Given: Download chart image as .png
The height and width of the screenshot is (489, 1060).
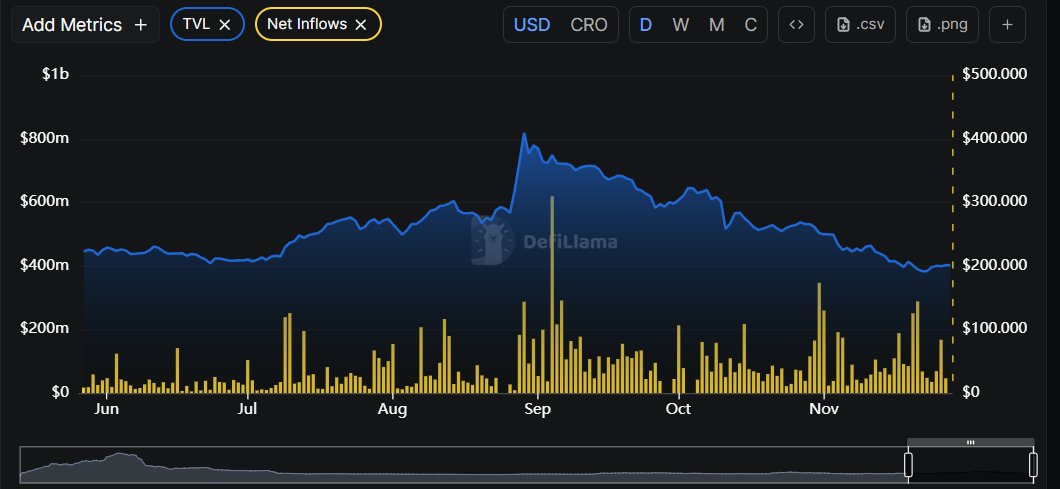Looking at the screenshot, I should coord(942,25).
